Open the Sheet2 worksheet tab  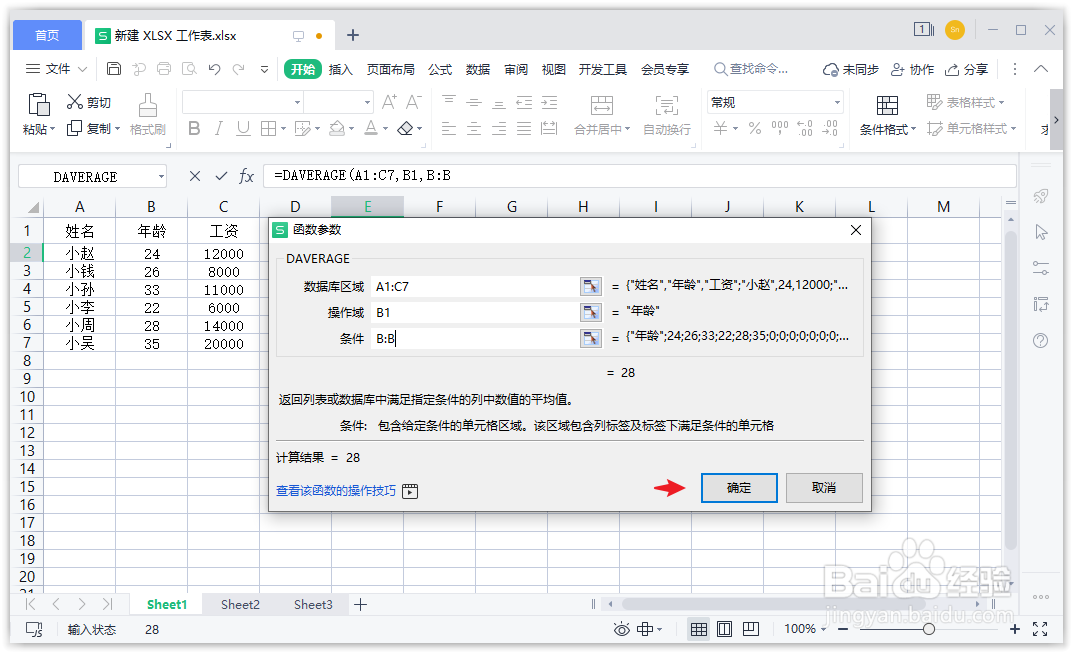pyautogui.click(x=240, y=604)
